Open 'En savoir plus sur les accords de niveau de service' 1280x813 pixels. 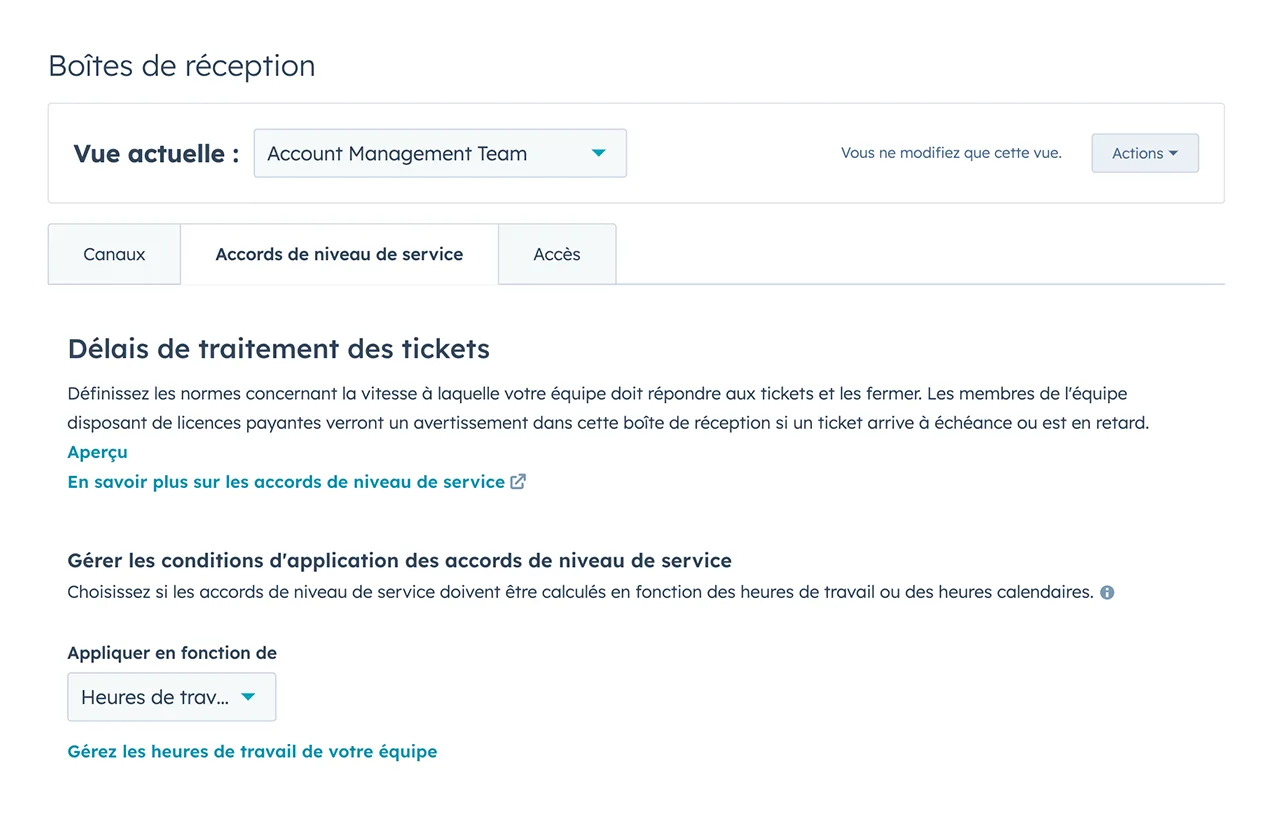286,482
